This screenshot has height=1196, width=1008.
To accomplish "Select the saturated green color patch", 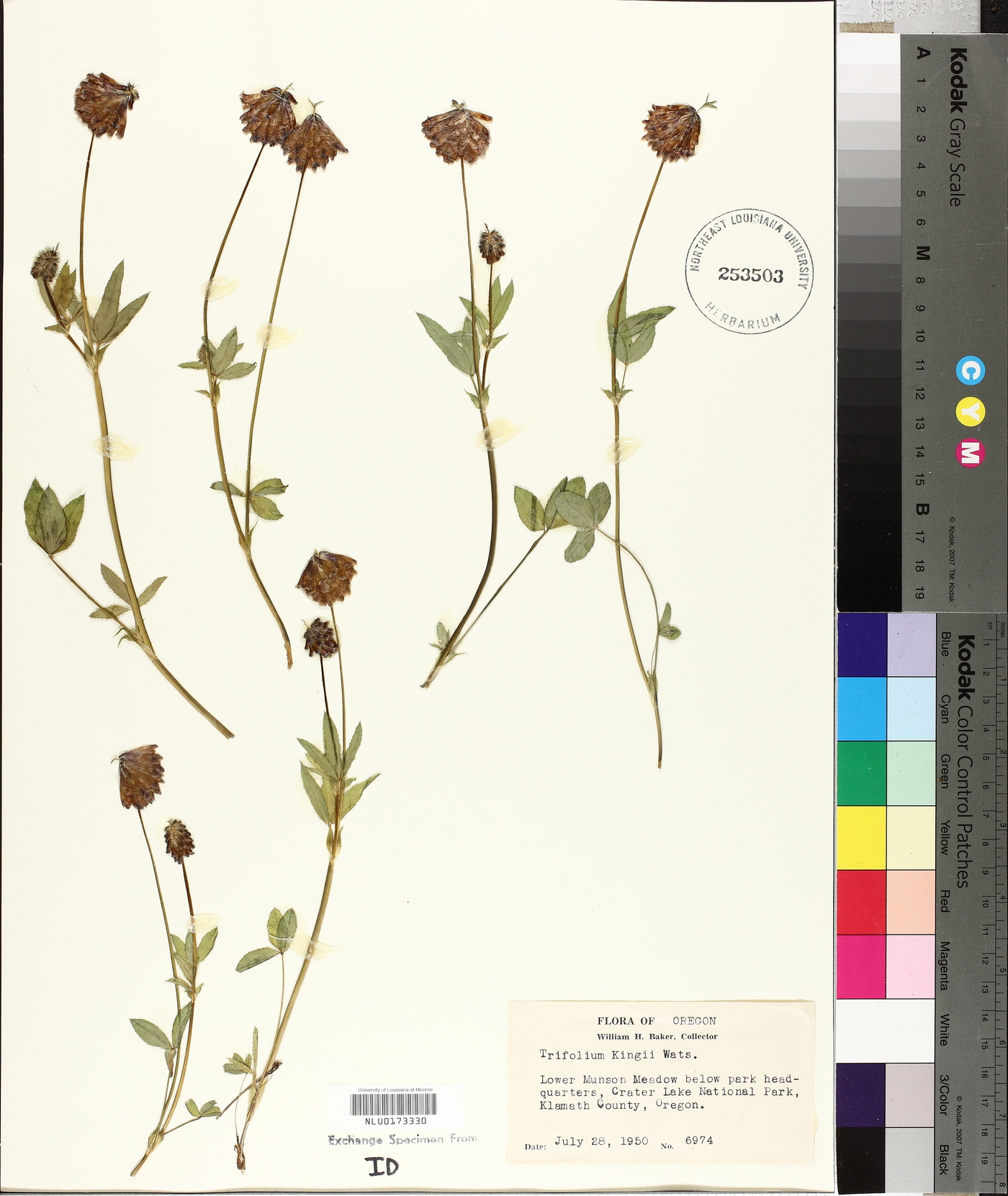I will 861,773.
